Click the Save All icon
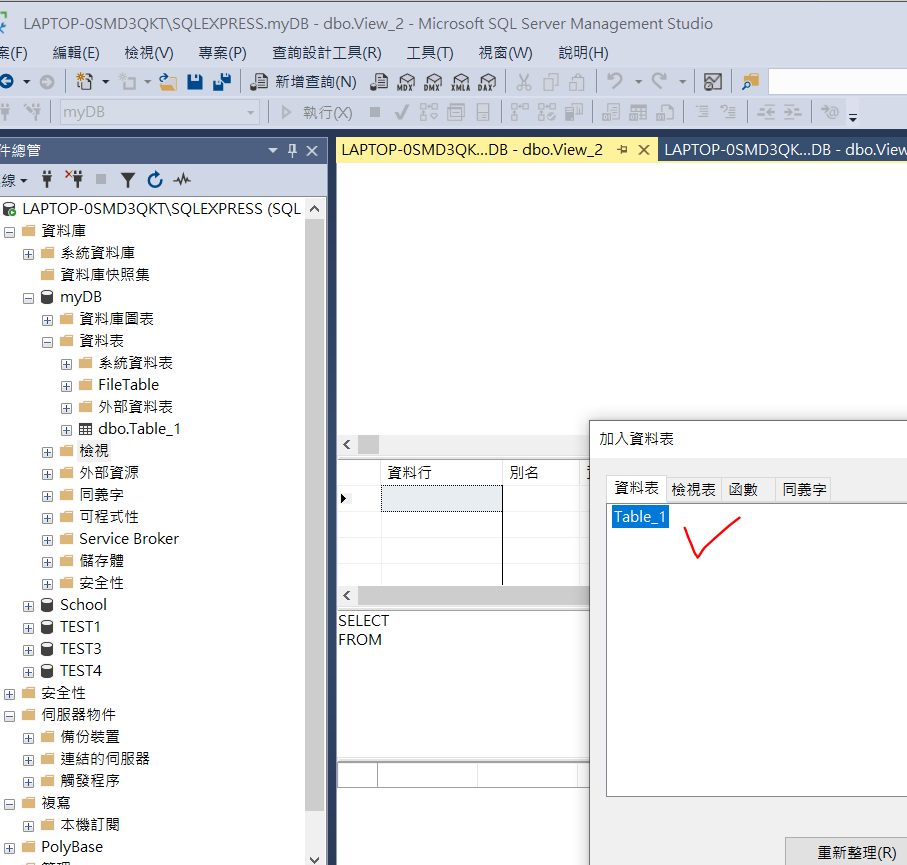Image resolution: width=907 pixels, height=865 pixels. (x=222, y=82)
